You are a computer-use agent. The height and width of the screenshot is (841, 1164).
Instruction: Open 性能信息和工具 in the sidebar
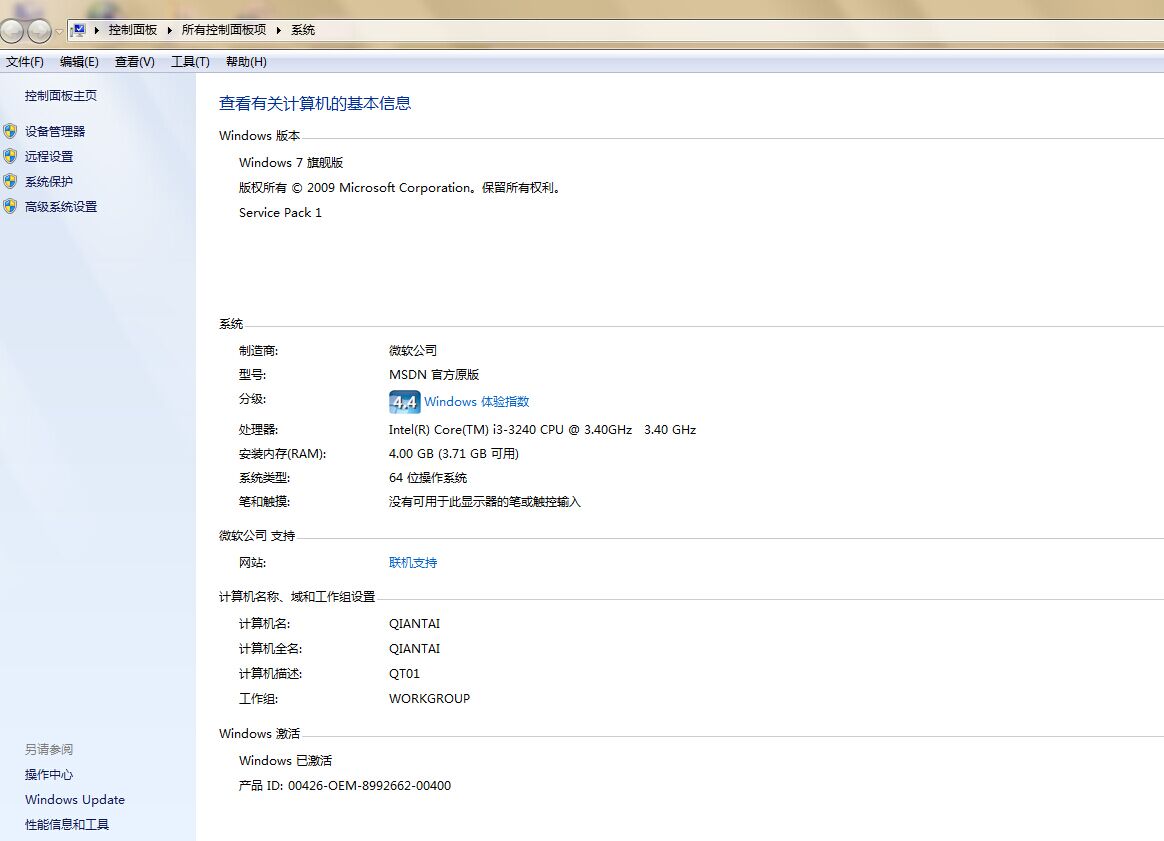[x=67, y=825]
